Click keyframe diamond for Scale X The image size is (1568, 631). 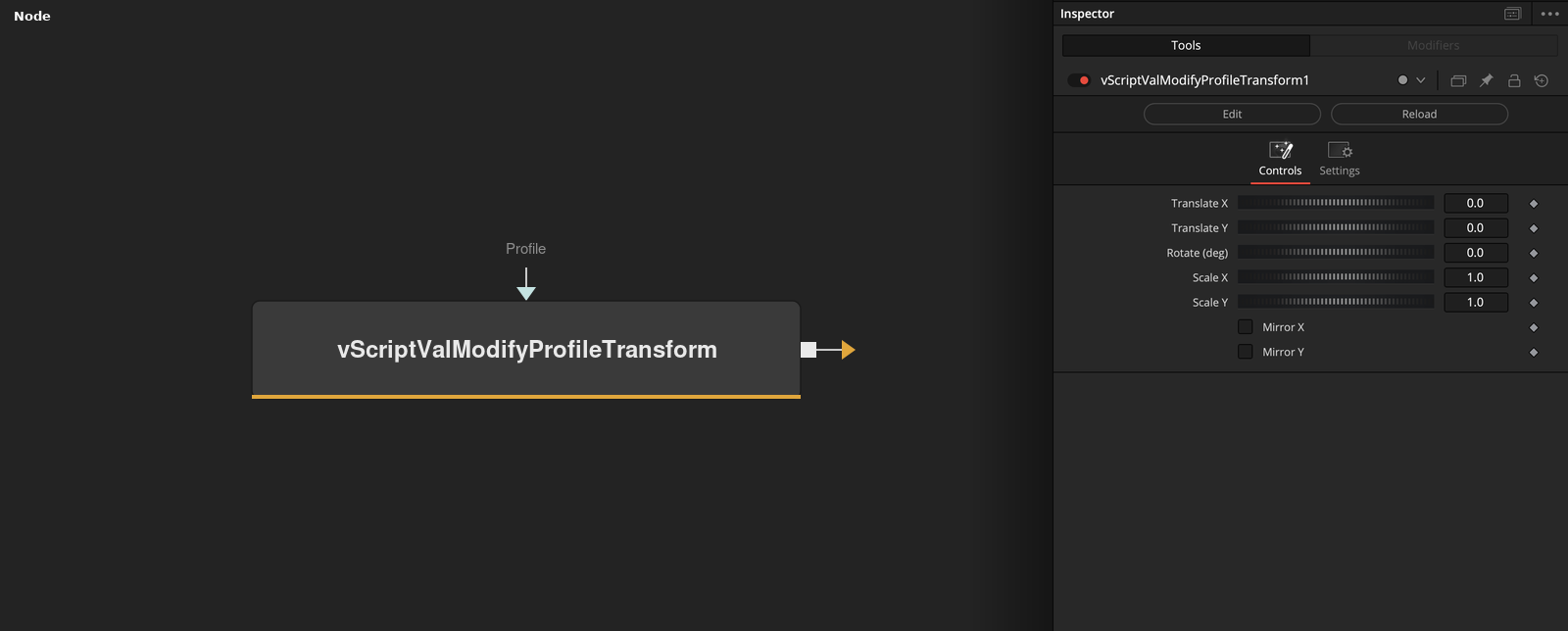pyautogui.click(x=1534, y=278)
